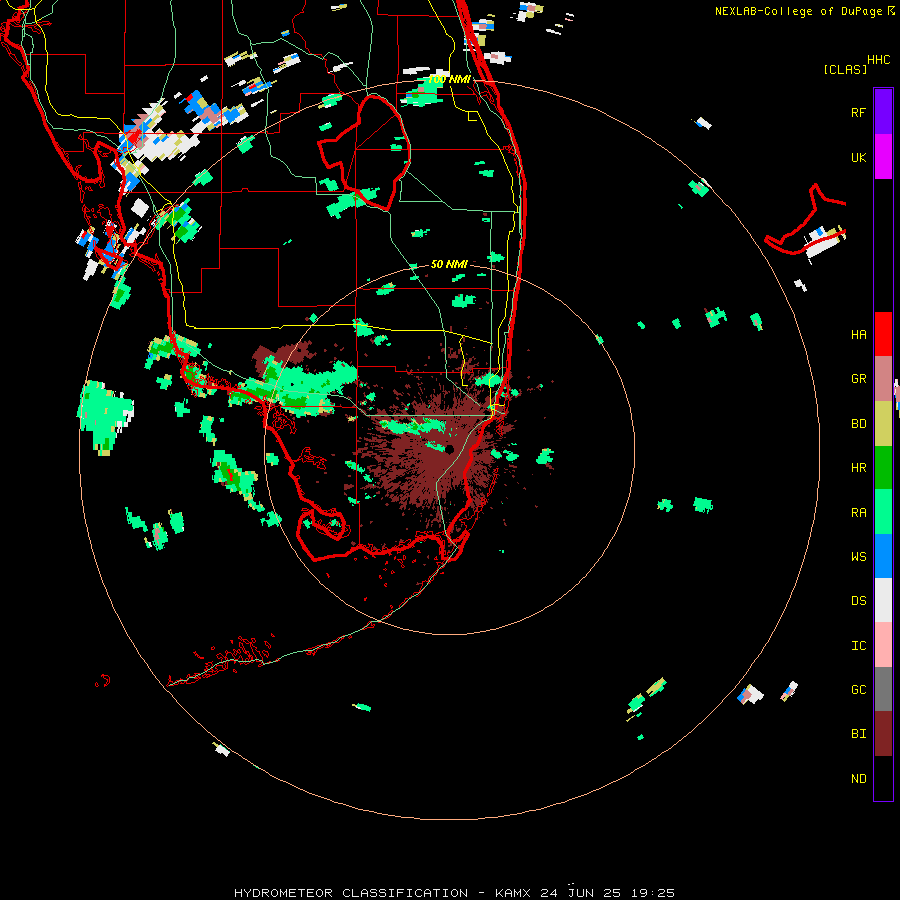The image size is (900, 900).
Task: Click the HA legend label
Action: click(x=858, y=335)
